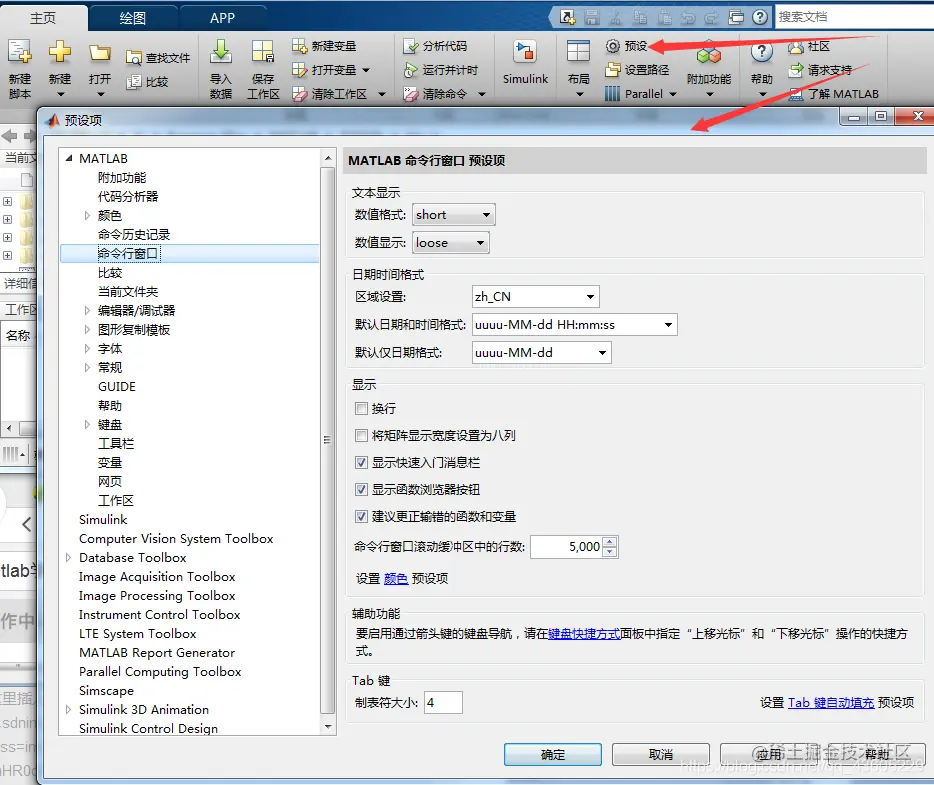Select 命令历史记录 in preferences tree
The width and height of the screenshot is (934, 785).
pos(134,235)
